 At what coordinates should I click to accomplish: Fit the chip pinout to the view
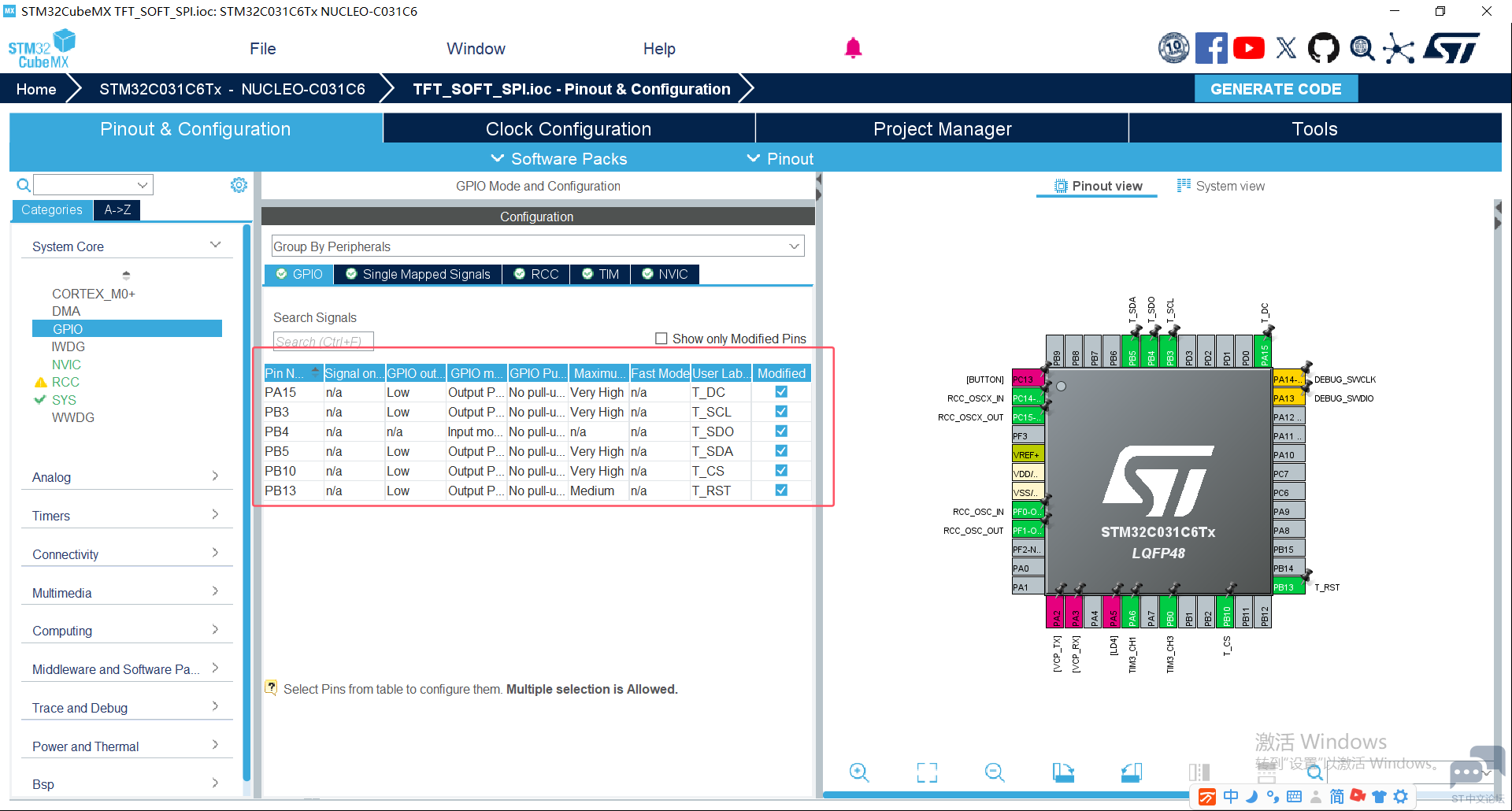927,772
